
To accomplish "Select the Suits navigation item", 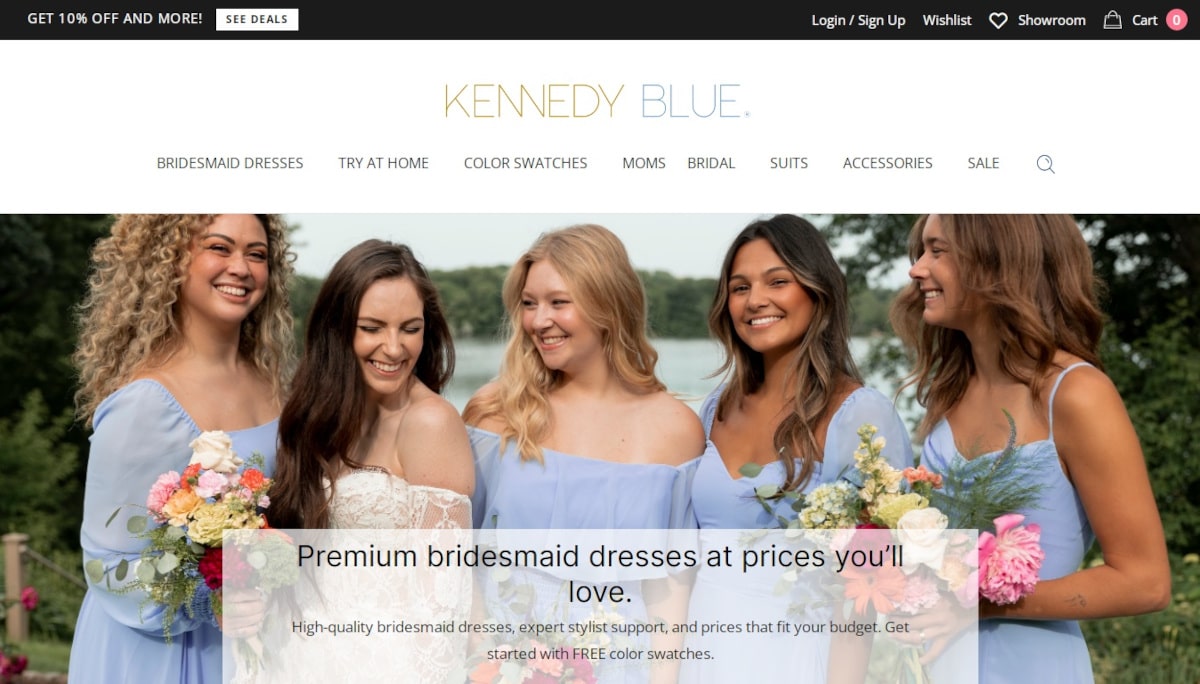I will [789, 163].
